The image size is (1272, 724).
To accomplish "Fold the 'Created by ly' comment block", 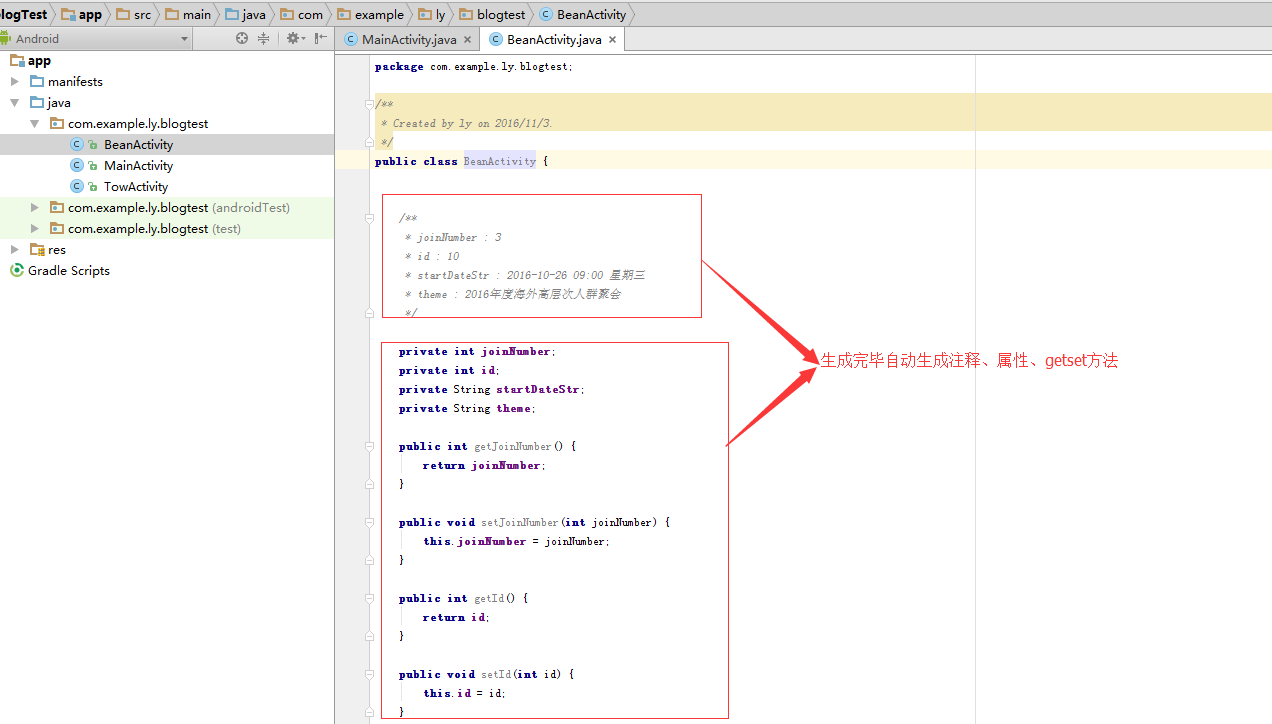I will click(x=369, y=104).
